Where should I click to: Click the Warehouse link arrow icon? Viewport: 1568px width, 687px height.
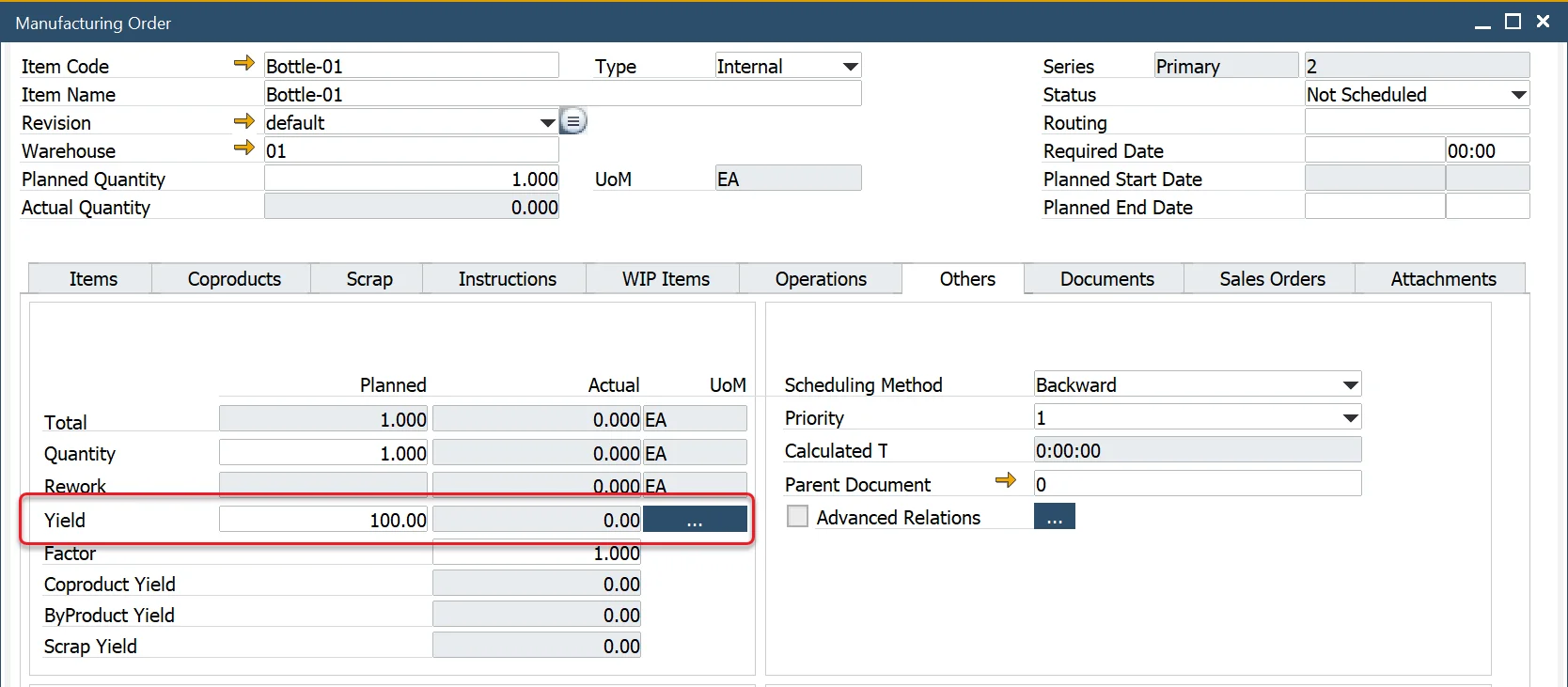click(243, 148)
